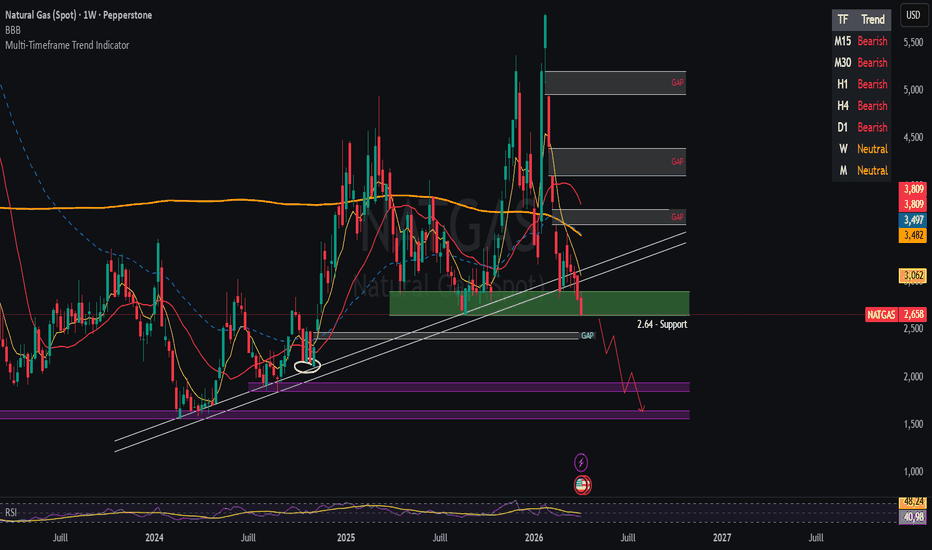Viewport: 932px width, 550px height.
Task: Click the RSI pane label
Action: point(11,512)
